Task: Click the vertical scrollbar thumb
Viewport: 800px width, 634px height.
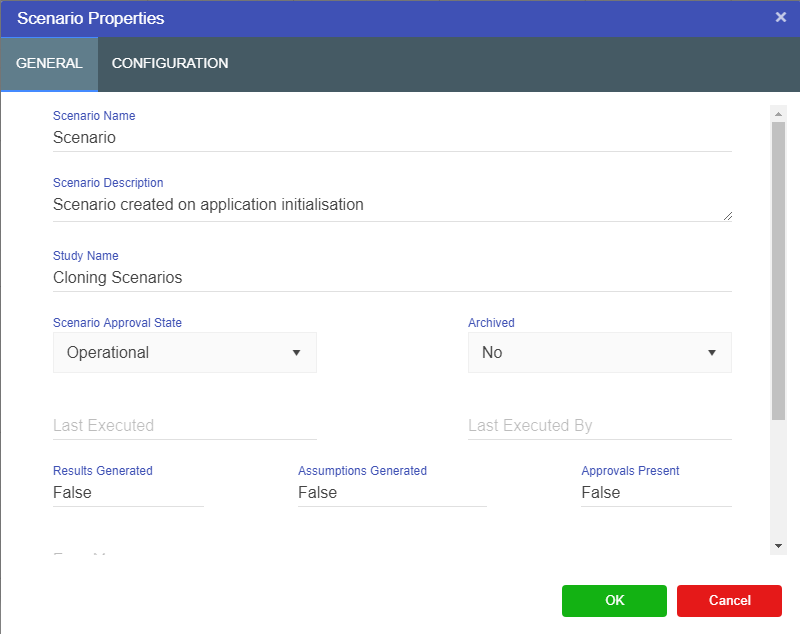Action: [x=778, y=270]
